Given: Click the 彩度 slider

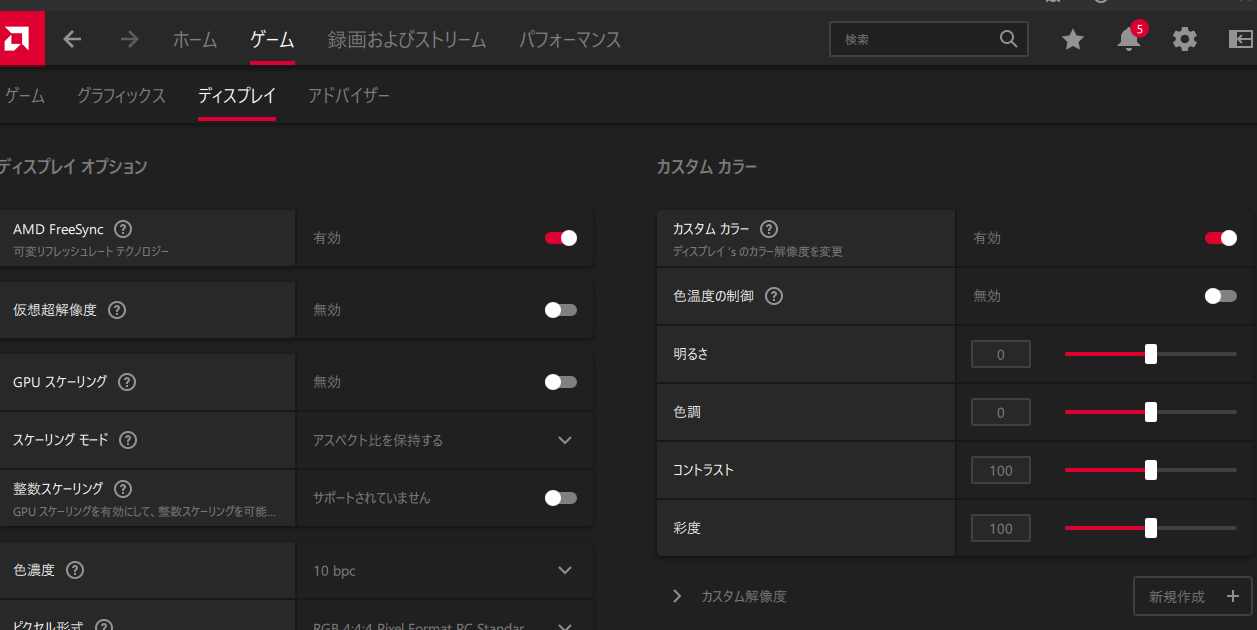Looking at the screenshot, I should 1151,528.
